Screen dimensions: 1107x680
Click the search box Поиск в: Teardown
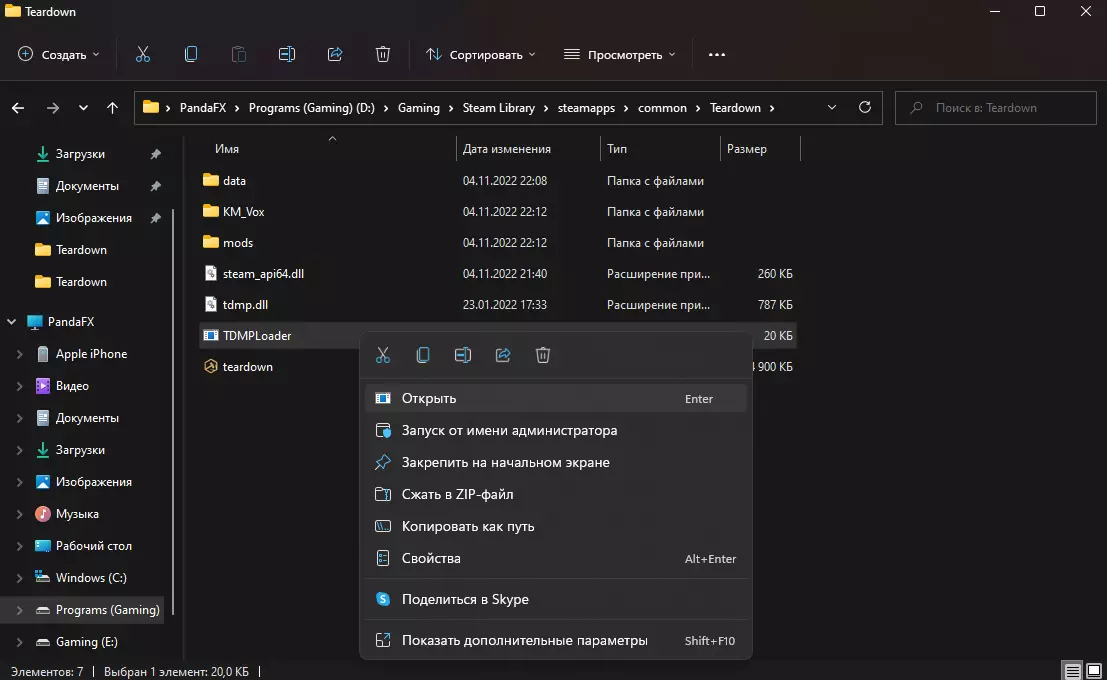pos(995,108)
